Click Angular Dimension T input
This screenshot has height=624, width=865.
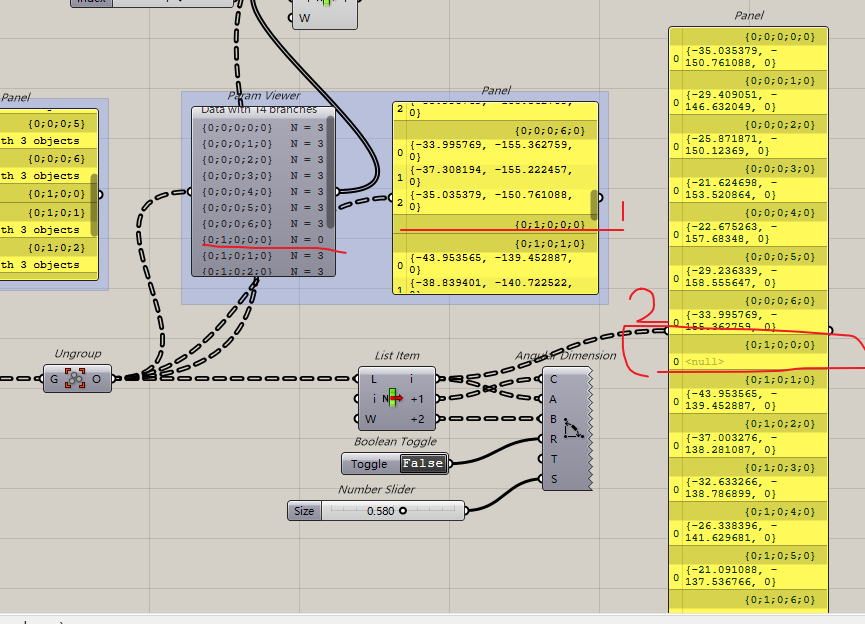[553, 459]
